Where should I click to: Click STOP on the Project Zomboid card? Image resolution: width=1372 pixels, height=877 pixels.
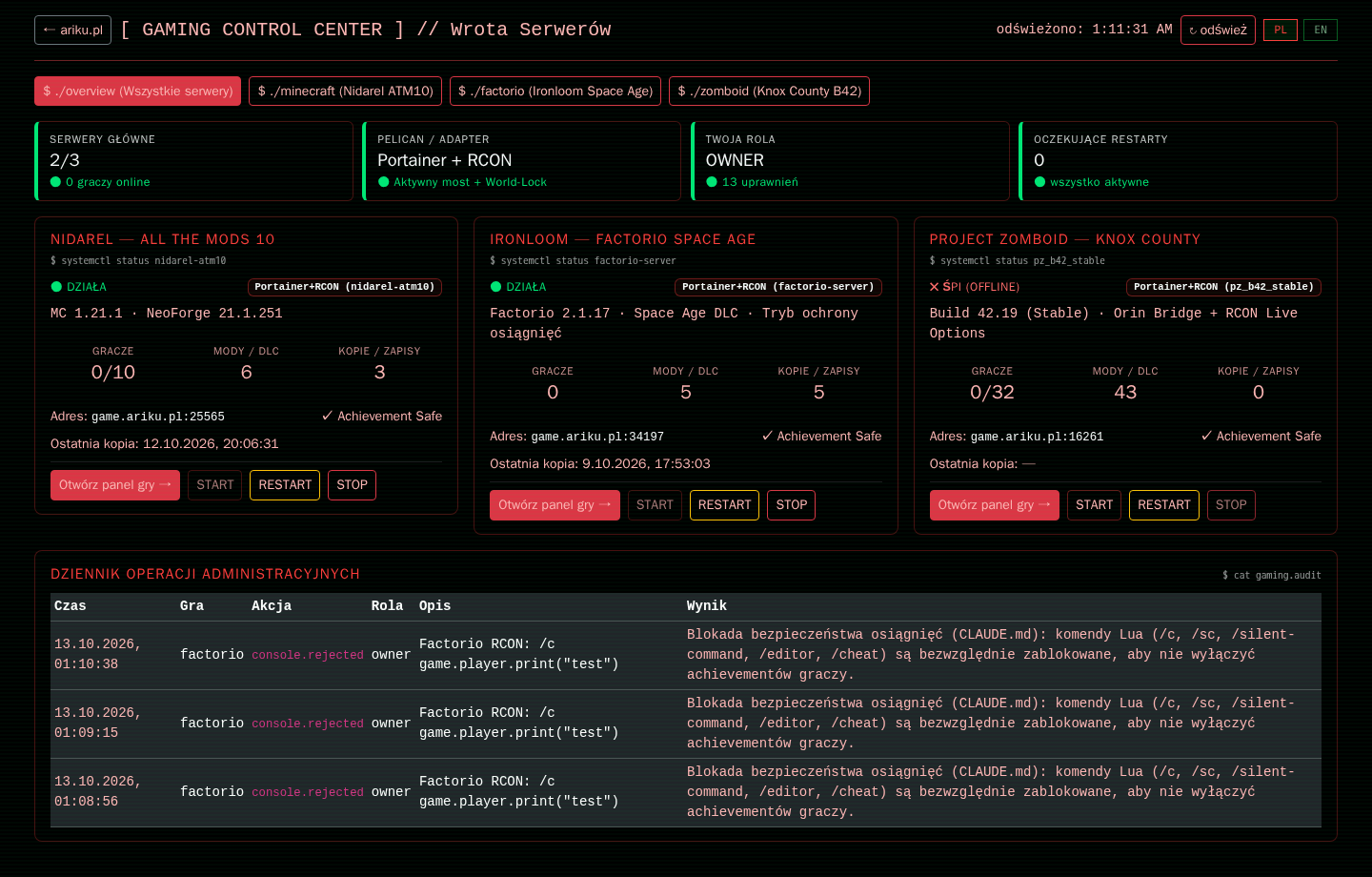click(1231, 505)
